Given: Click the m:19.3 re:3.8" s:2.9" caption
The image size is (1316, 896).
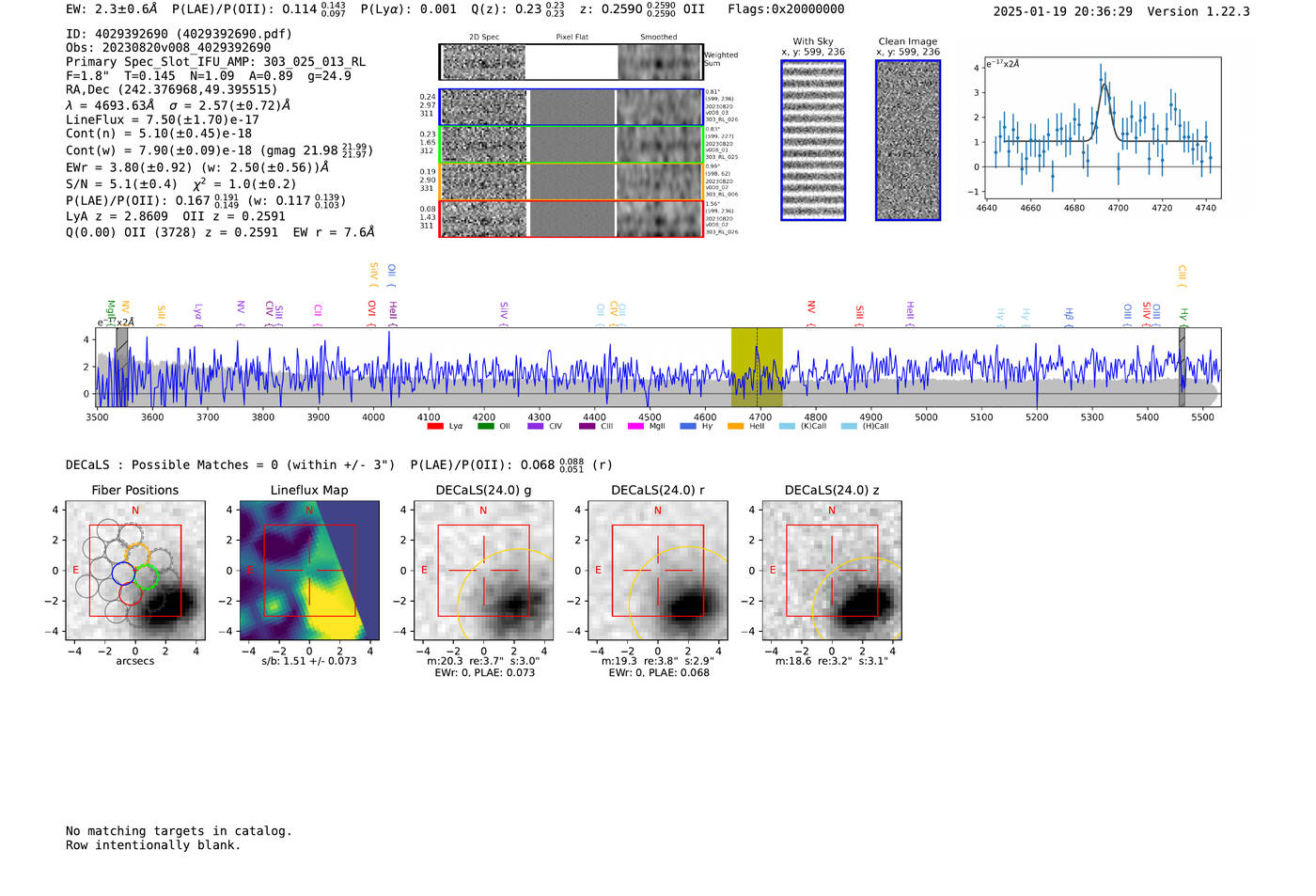Looking at the screenshot, I should (x=658, y=661).
